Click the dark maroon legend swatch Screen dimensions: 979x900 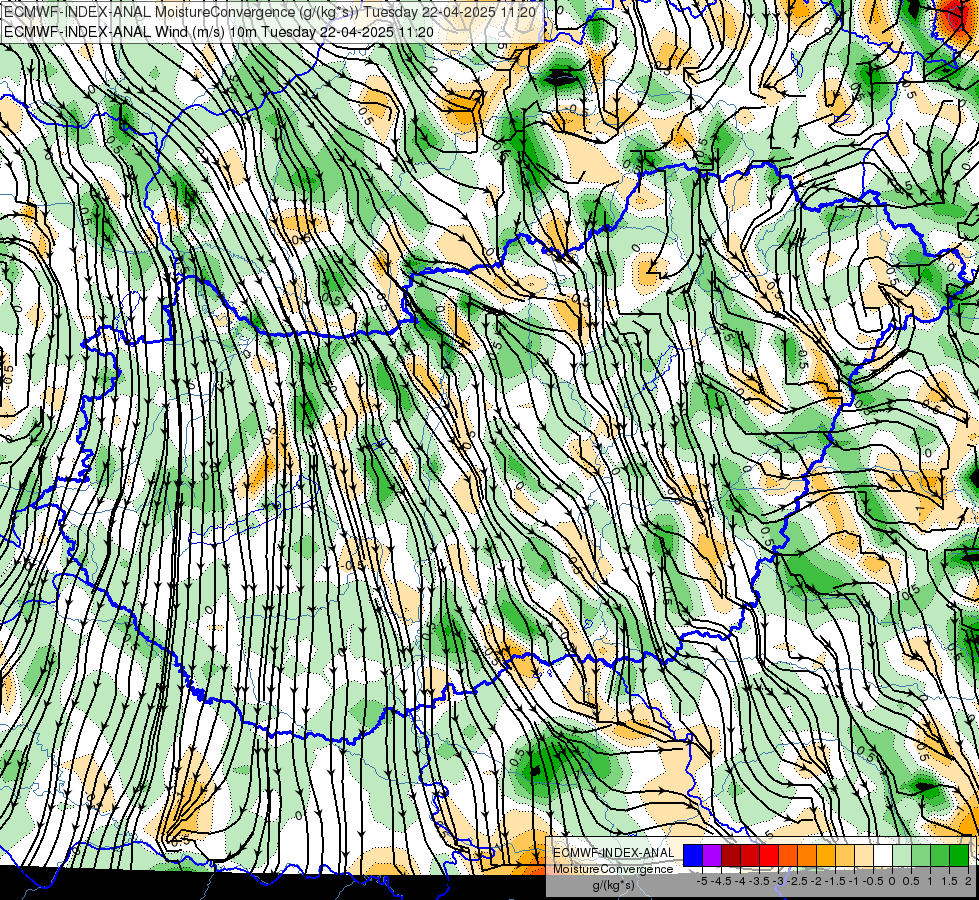(x=731, y=856)
